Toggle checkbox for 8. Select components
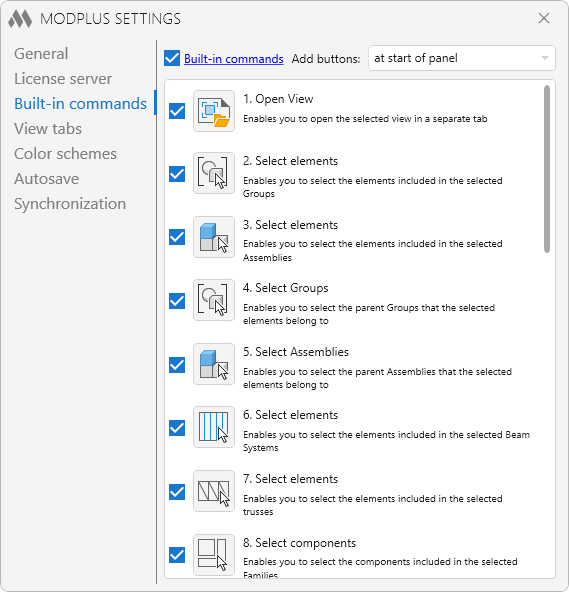Screen dimensions: 569x592 pyautogui.click(x=177, y=555)
